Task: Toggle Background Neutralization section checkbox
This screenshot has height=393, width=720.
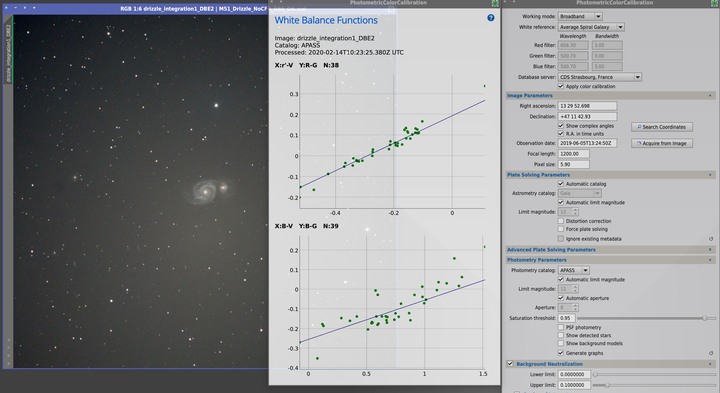Action: click(510, 364)
